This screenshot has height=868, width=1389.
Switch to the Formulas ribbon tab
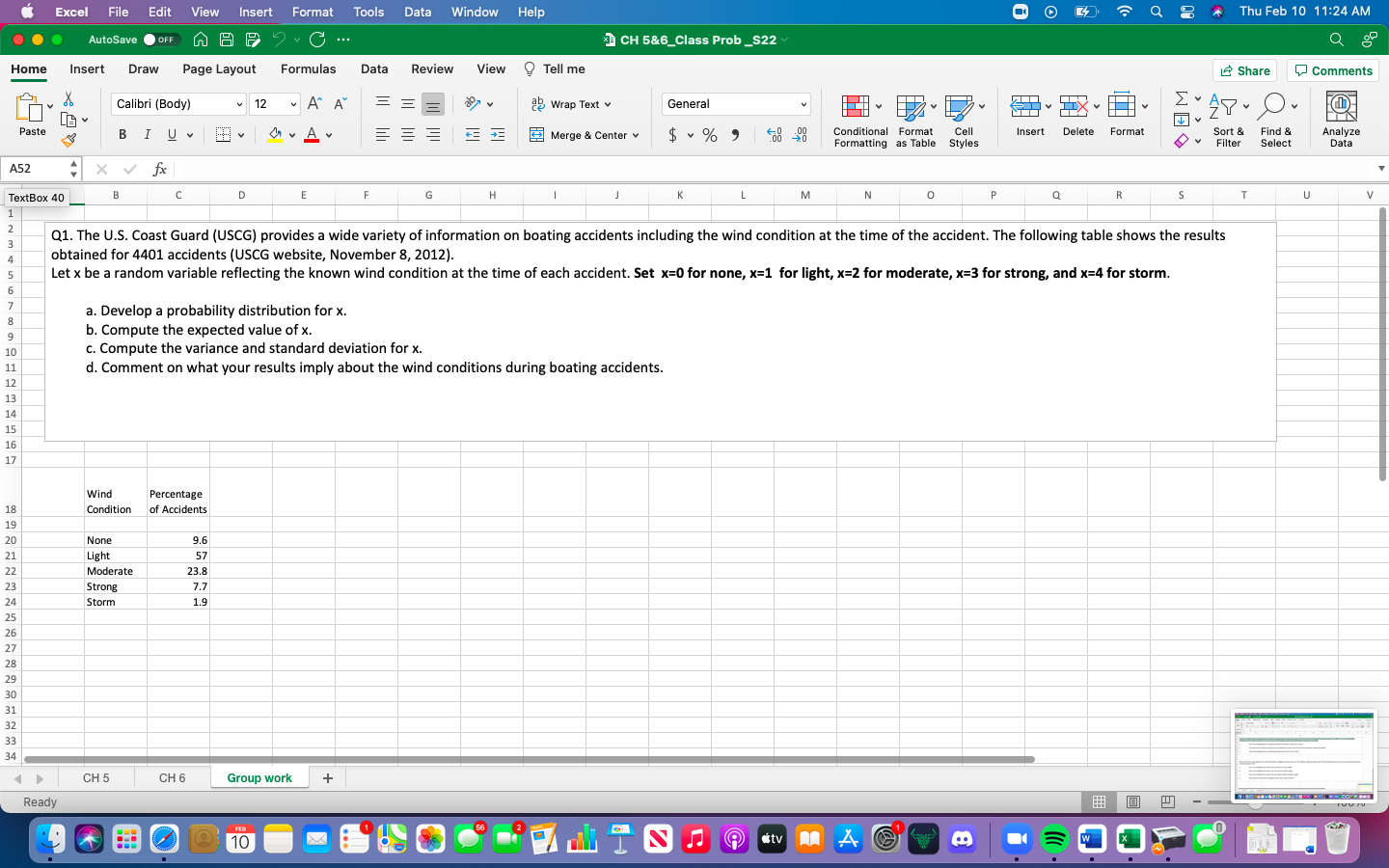[308, 68]
